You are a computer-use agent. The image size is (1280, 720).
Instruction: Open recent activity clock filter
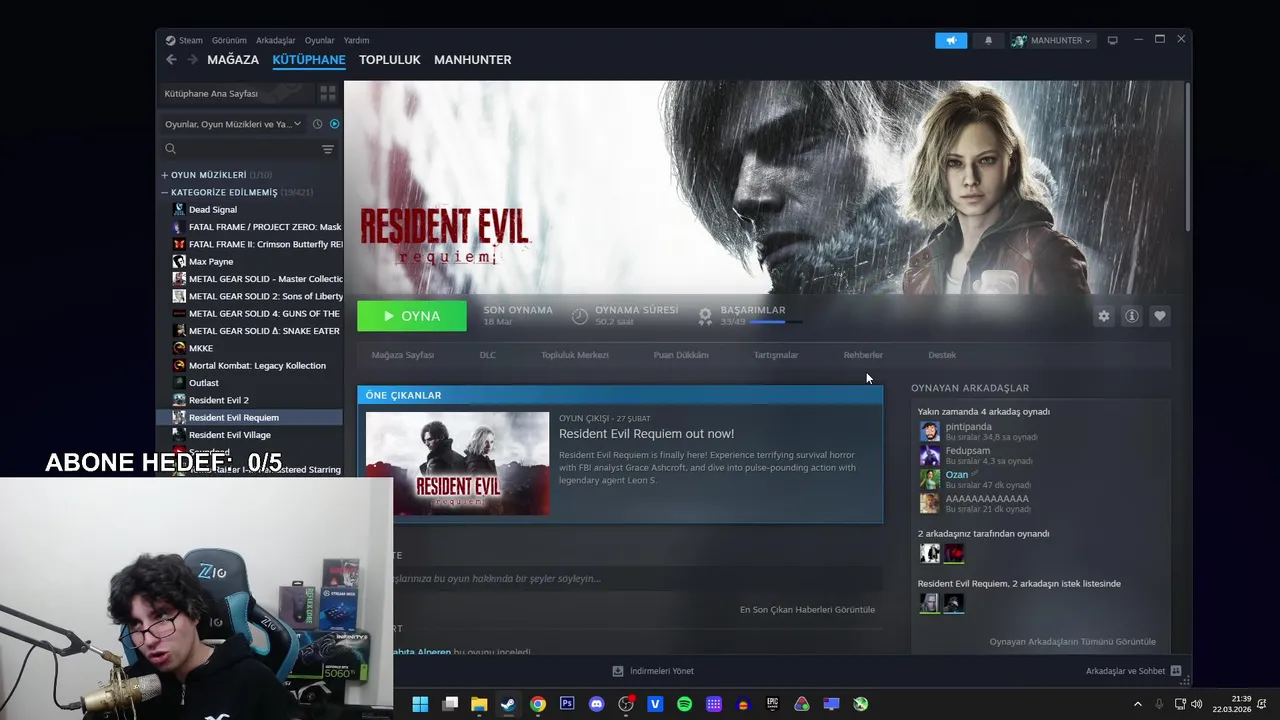pos(317,124)
